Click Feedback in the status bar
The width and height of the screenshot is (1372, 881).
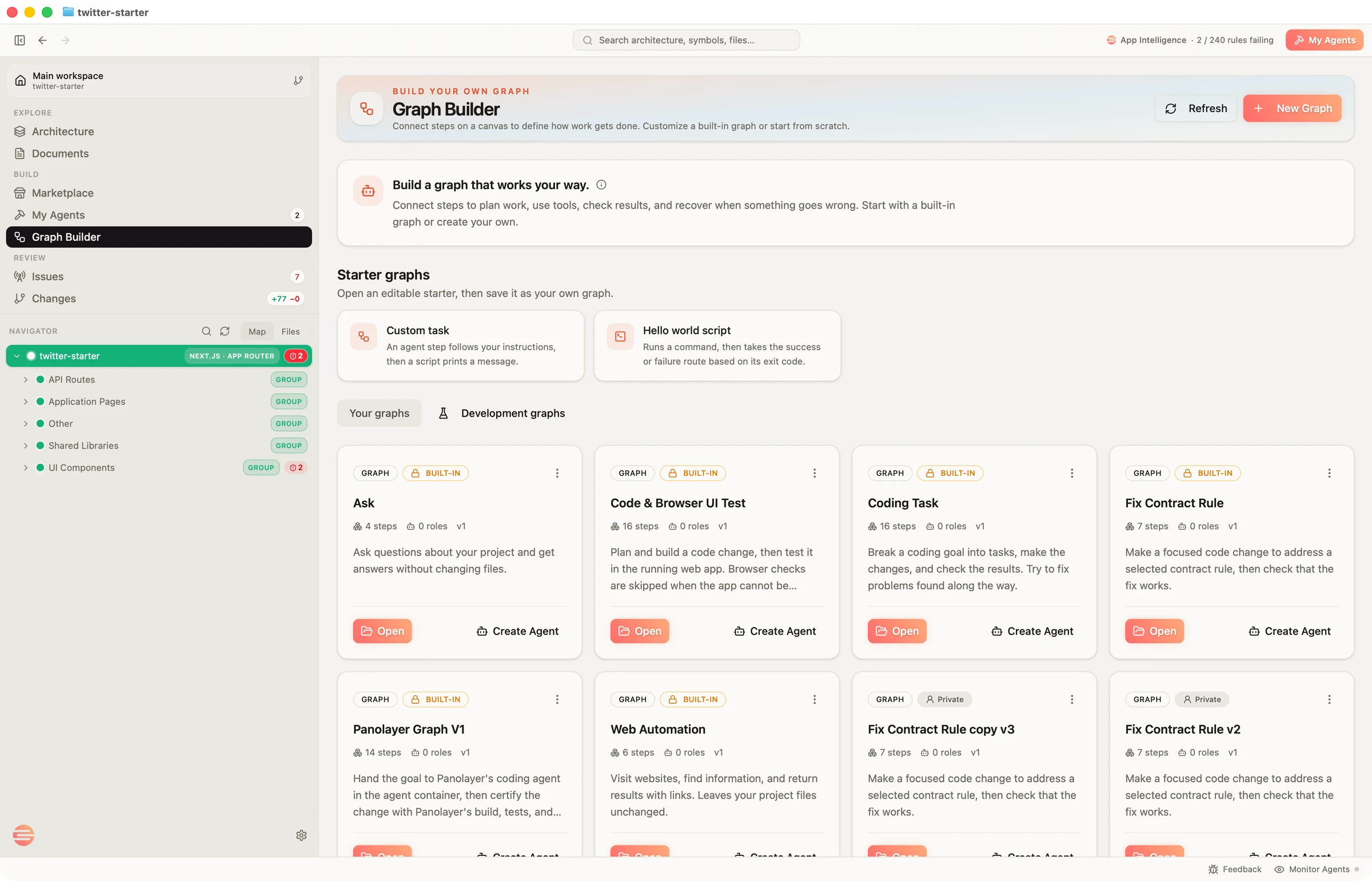click(x=1235, y=869)
